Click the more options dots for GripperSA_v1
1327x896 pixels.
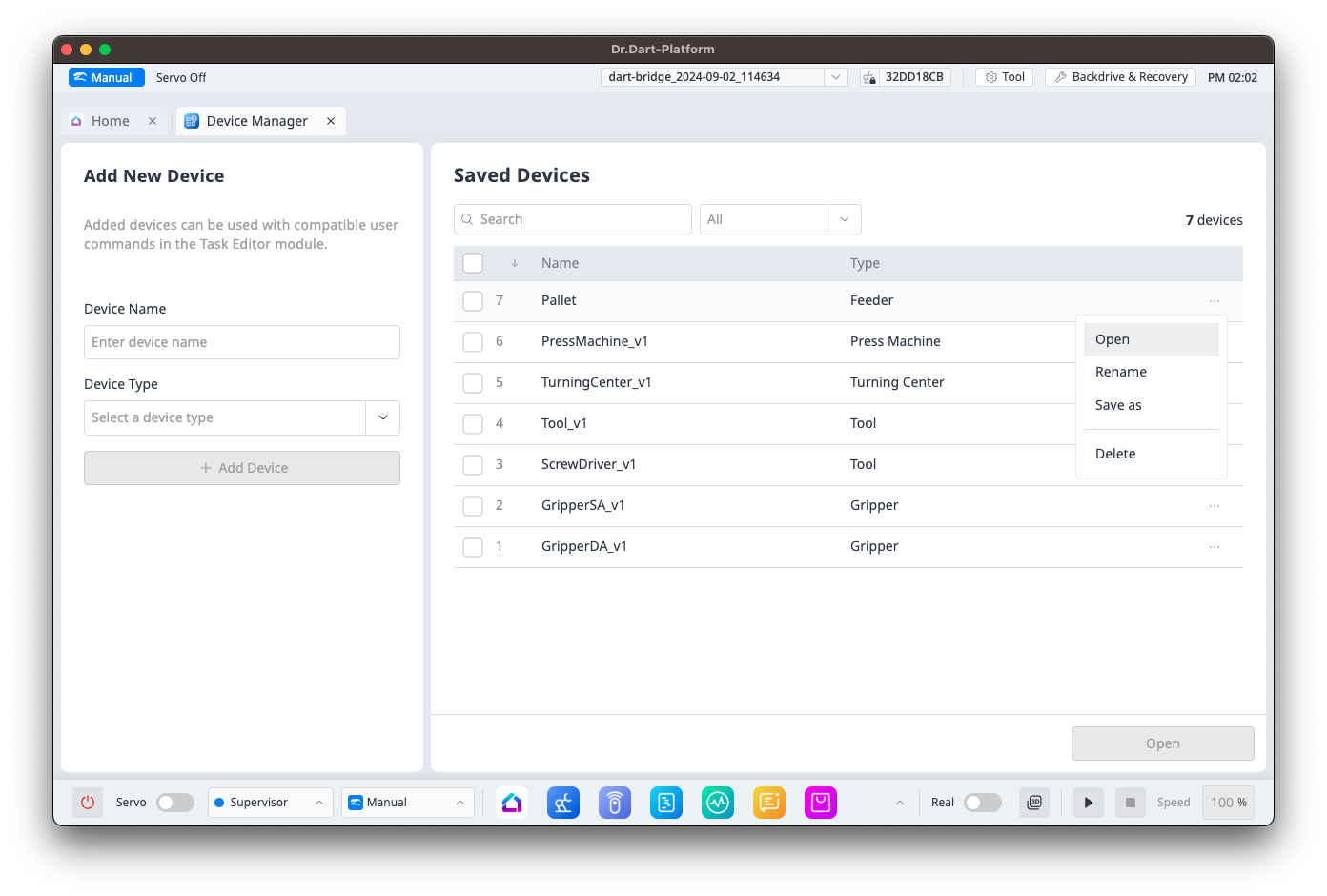pyautogui.click(x=1214, y=506)
